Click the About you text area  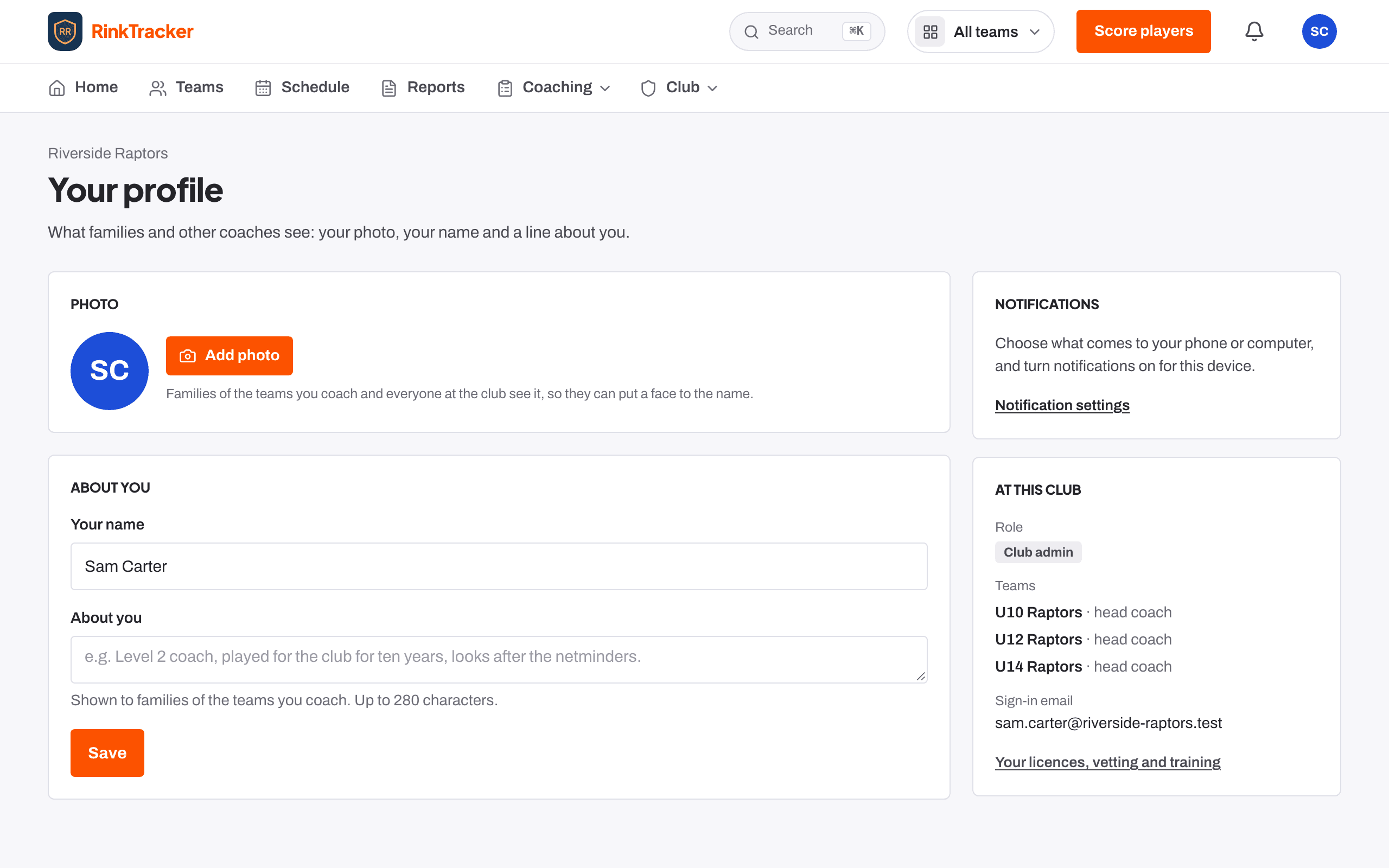tap(499, 659)
